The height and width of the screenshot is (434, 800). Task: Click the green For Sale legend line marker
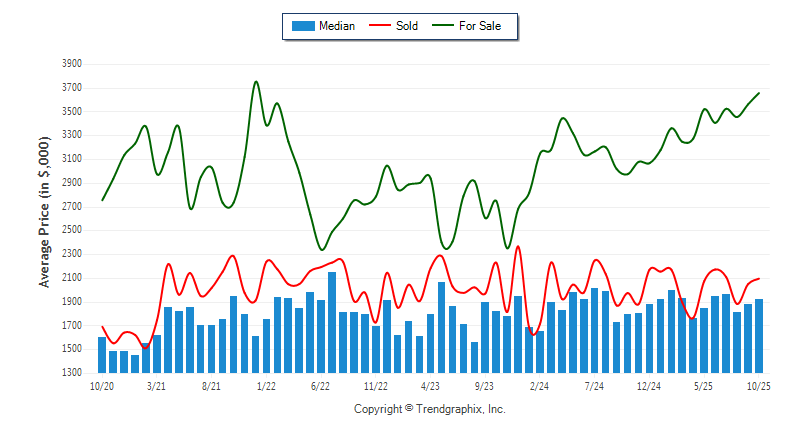point(443,26)
